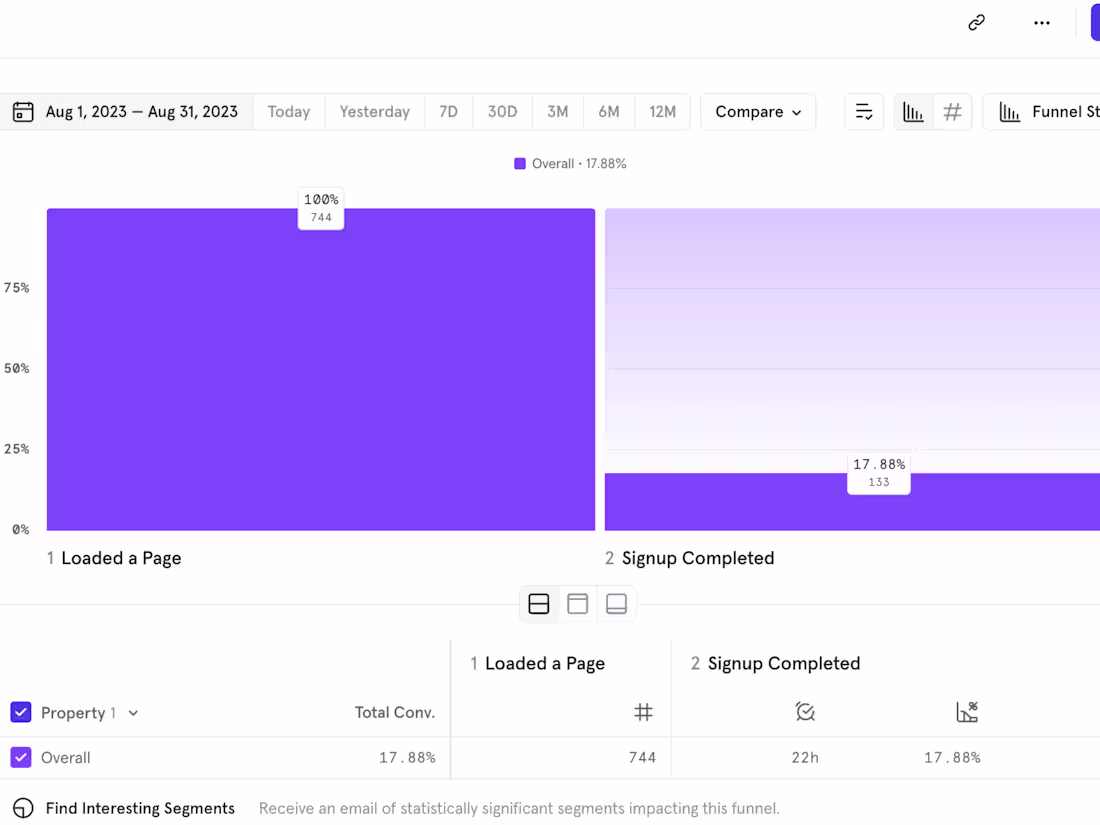Copy the report link icon

point(977,22)
